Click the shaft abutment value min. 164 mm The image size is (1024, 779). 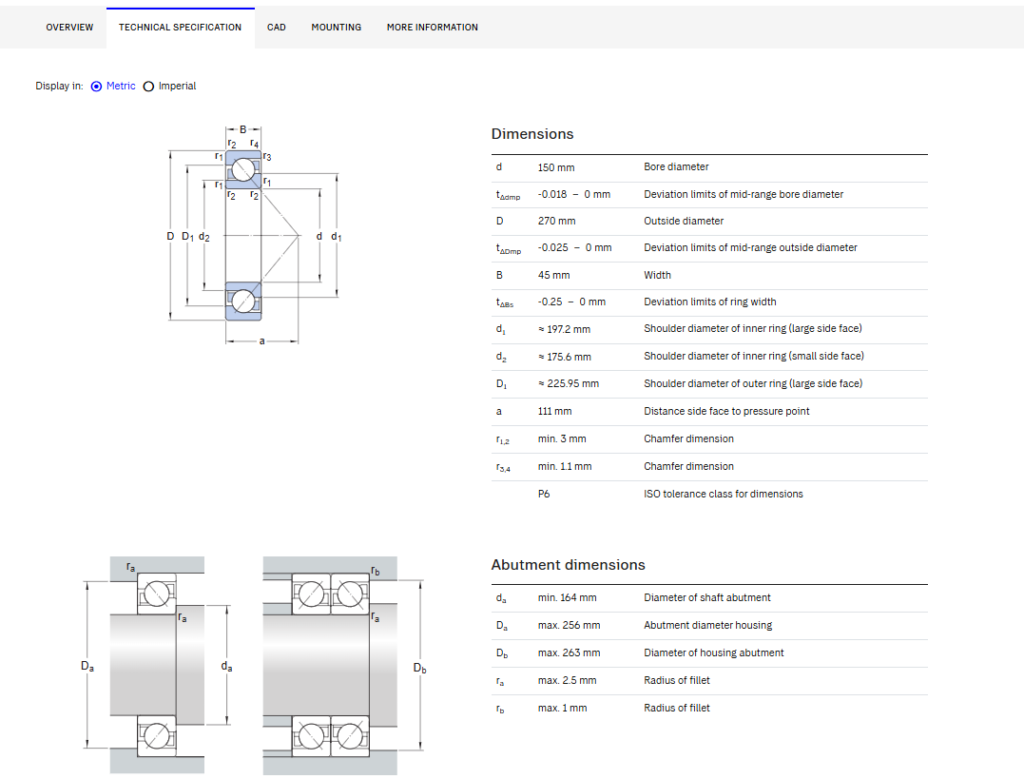click(x=567, y=598)
